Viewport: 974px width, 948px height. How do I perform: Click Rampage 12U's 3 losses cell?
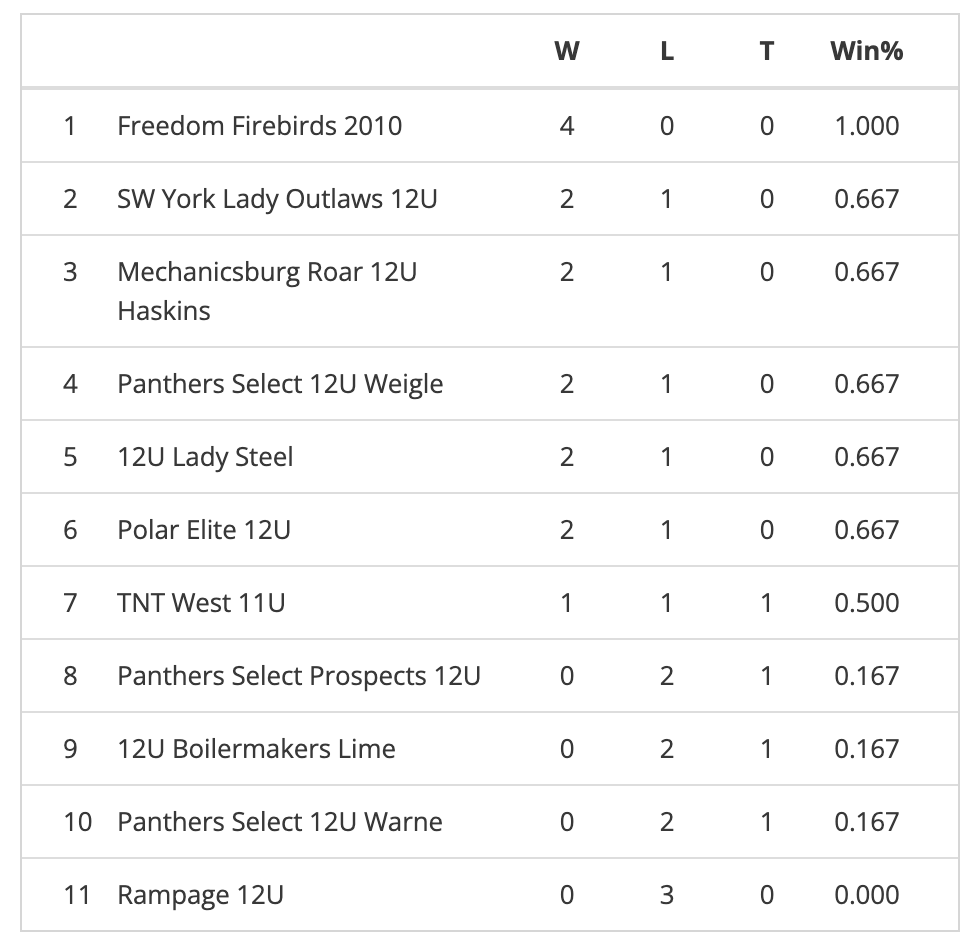(x=667, y=895)
